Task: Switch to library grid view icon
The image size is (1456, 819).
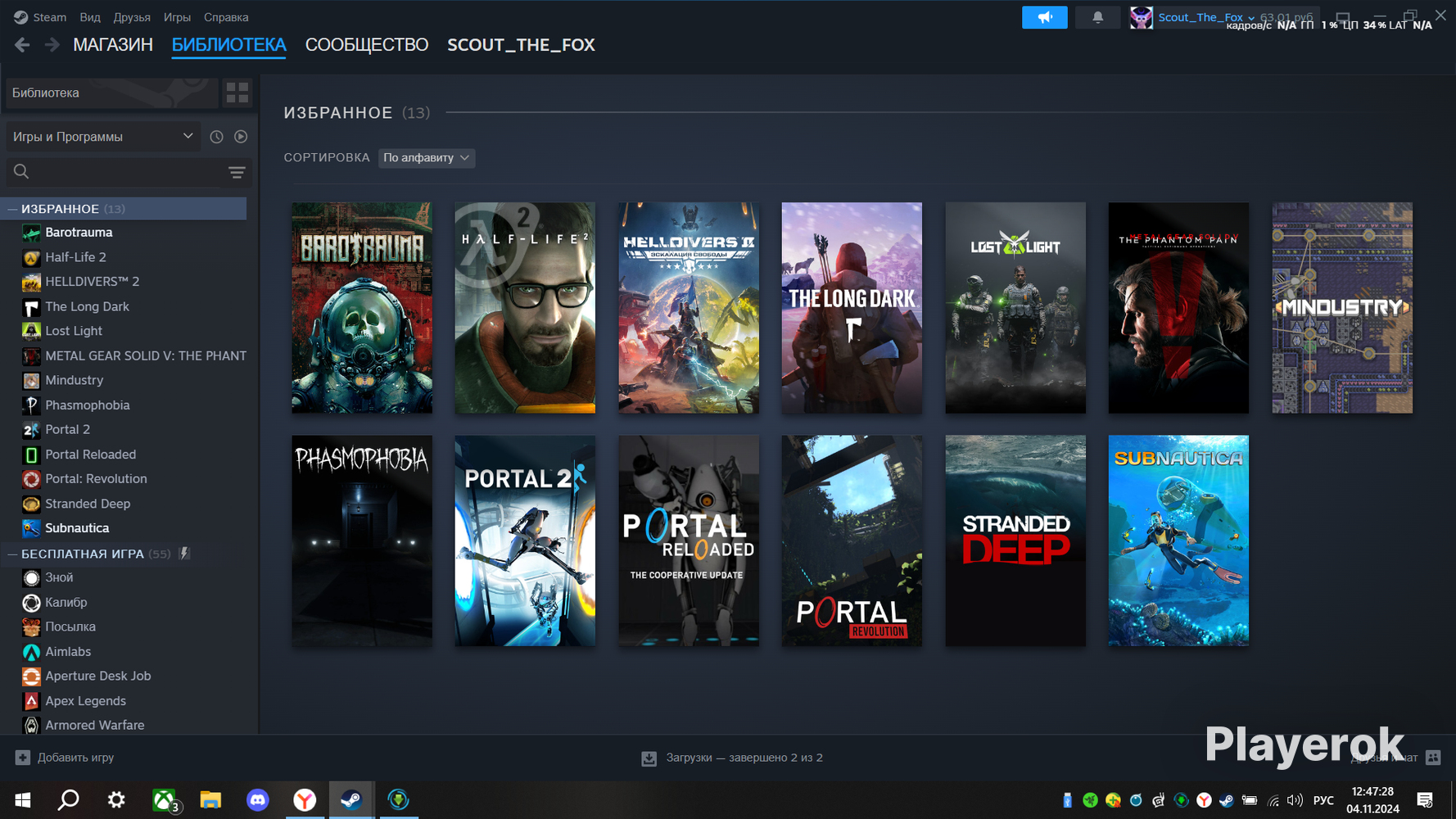Action: [237, 93]
